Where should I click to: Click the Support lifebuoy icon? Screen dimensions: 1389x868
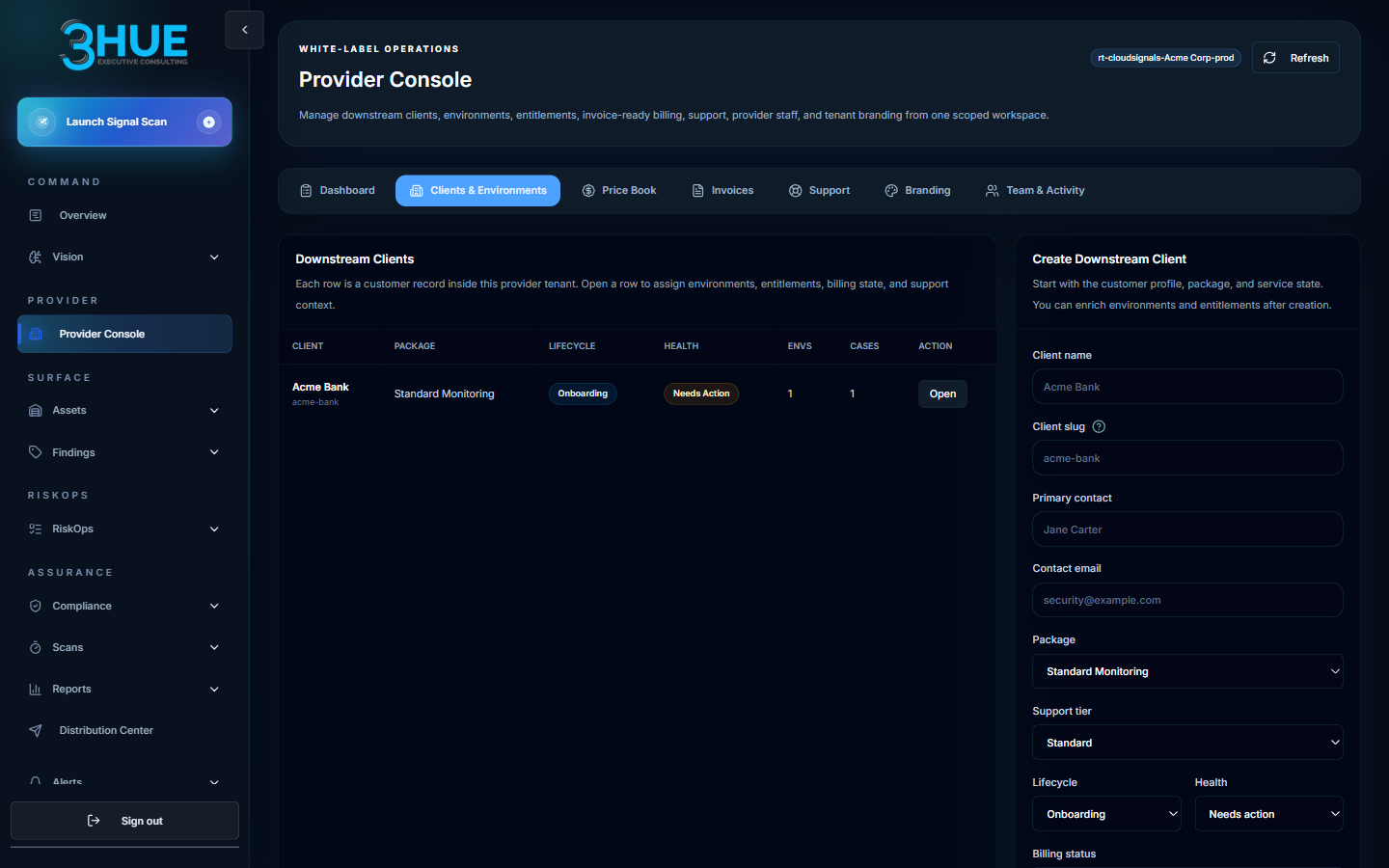click(796, 191)
